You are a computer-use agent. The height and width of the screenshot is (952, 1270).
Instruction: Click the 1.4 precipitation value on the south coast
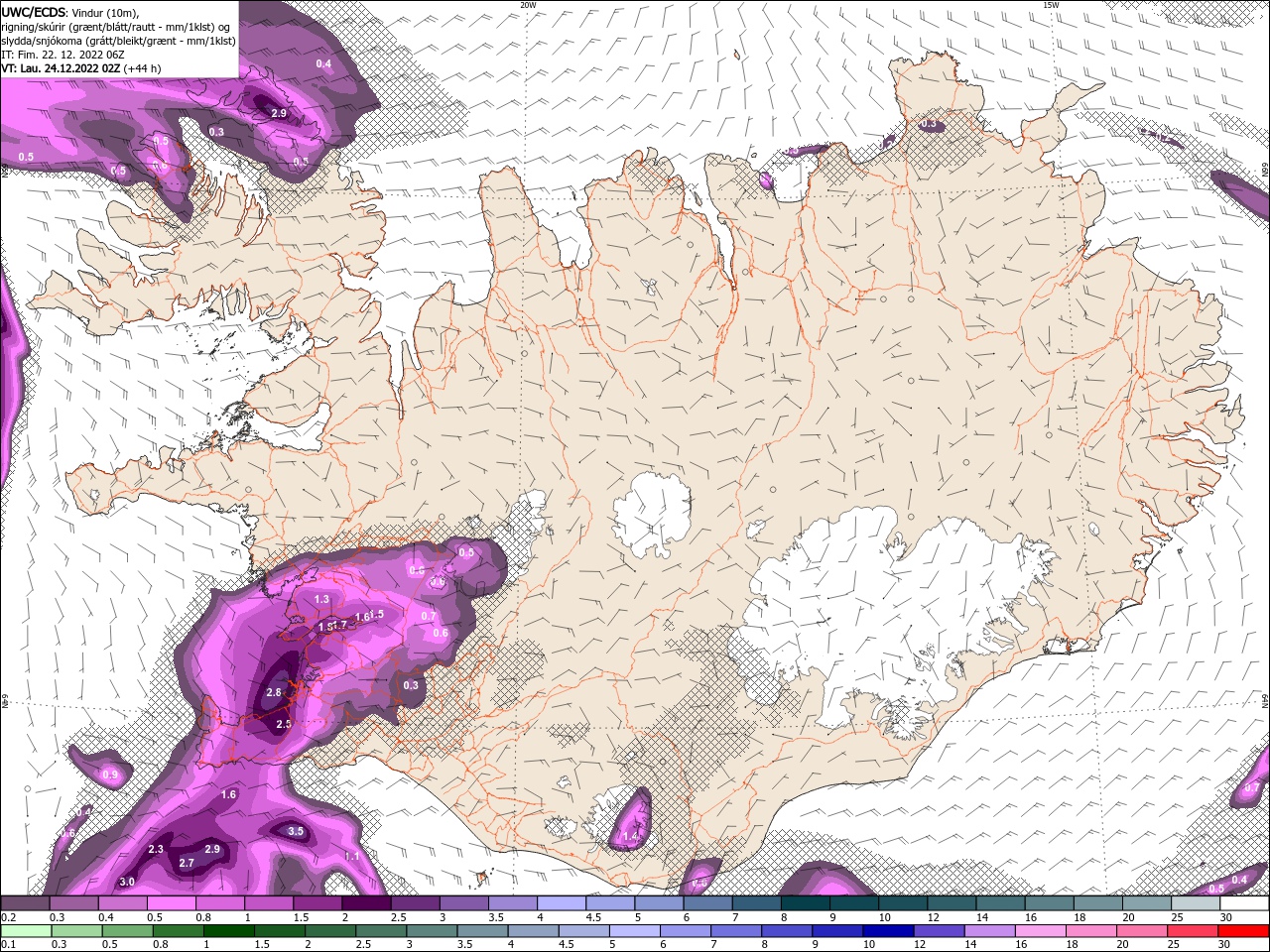pyautogui.click(x=631, y=837)
